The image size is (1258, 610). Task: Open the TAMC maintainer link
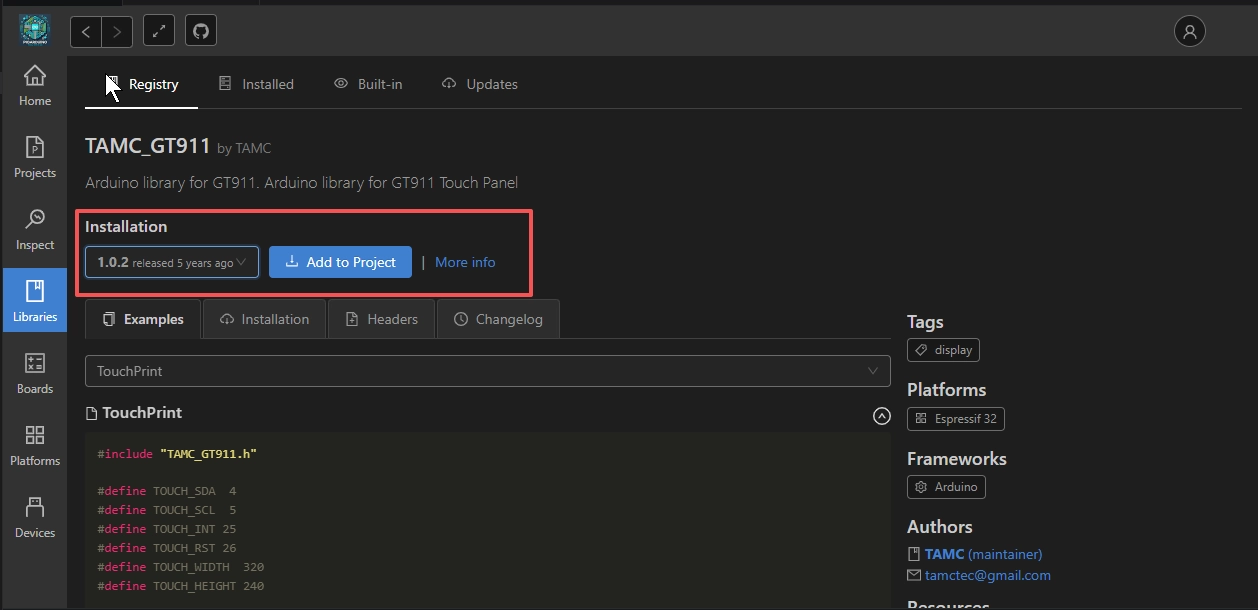pyautogui.click(x=982, y=554)
